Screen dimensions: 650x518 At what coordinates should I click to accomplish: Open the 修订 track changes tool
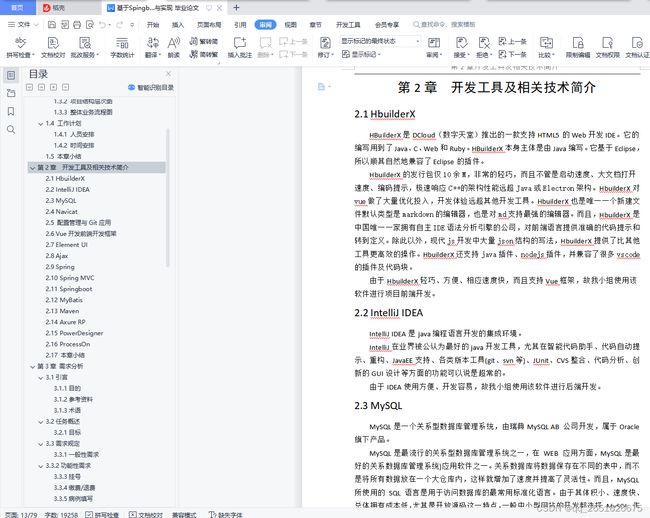[325, 47]
